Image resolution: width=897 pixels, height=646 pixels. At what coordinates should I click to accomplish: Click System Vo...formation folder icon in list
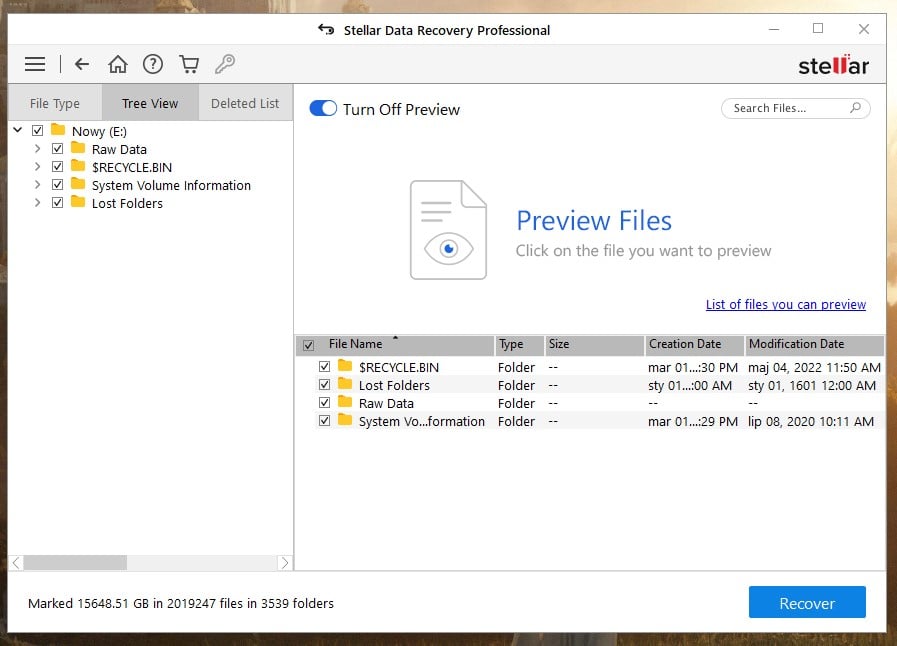[x=345, y=420]
